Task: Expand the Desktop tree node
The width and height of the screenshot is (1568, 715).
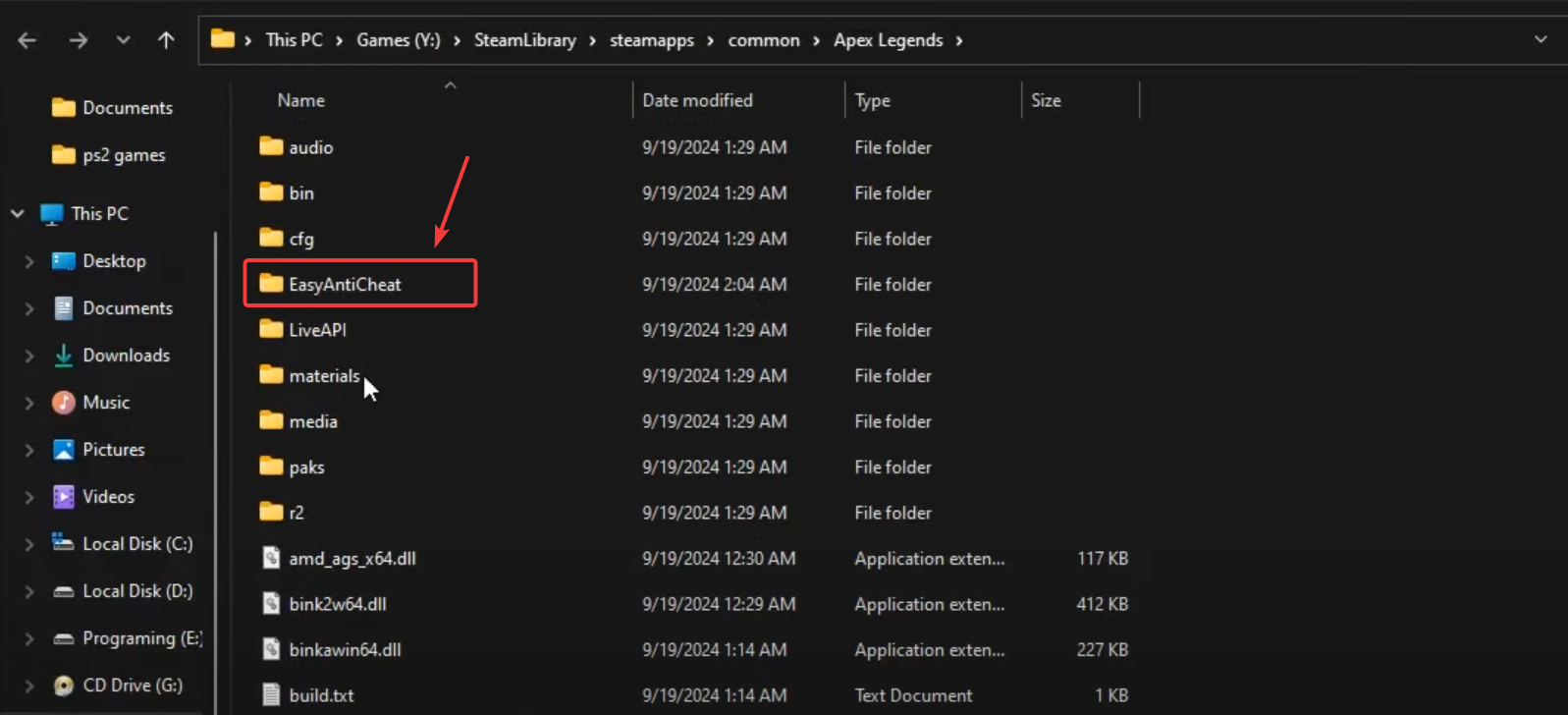Action: coord(29,261)
